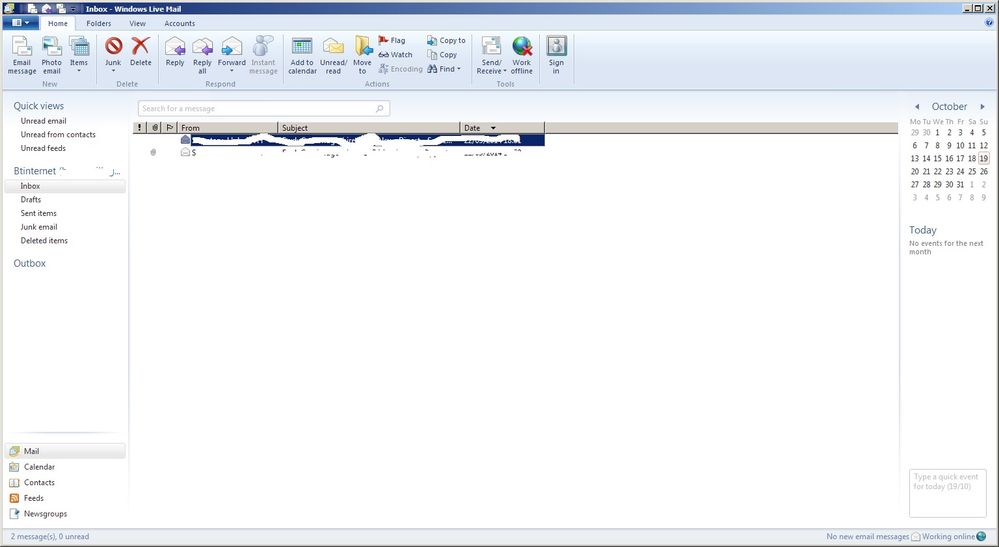The height and width of the screenshot is (547, 999).
Task: Open the Move to folder option
Action: click(x=363, y=56)
